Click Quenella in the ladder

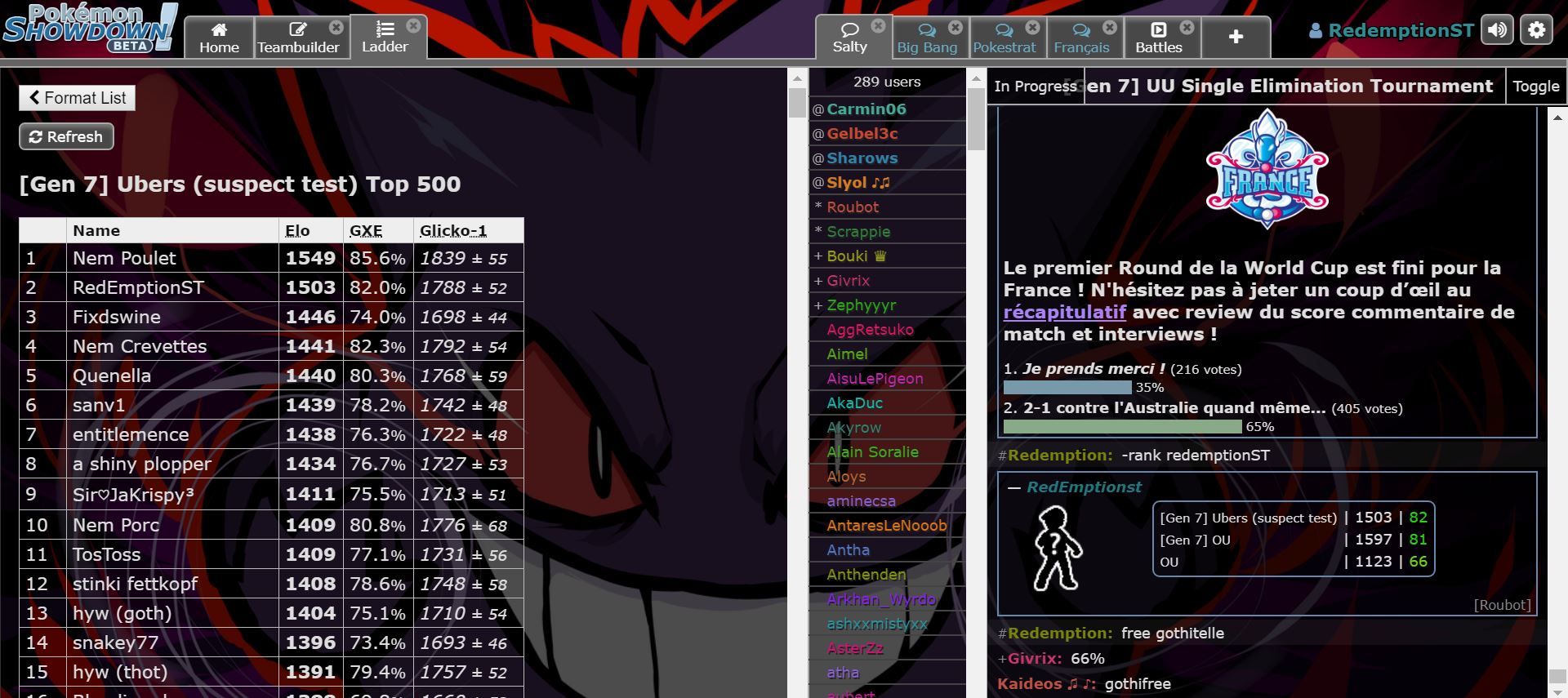pos(112,376)
